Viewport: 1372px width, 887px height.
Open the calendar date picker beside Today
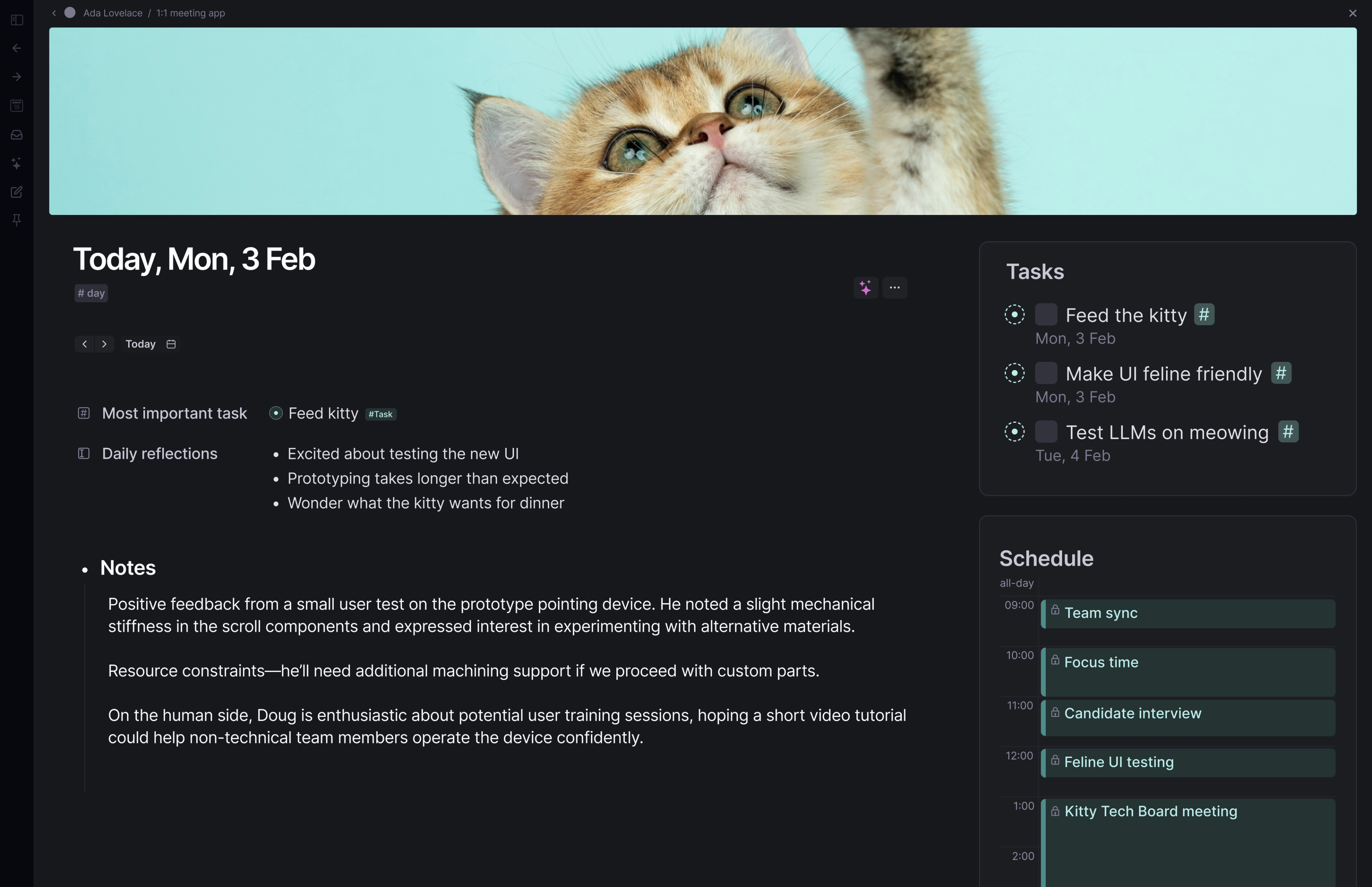click(x=171, y=344)
